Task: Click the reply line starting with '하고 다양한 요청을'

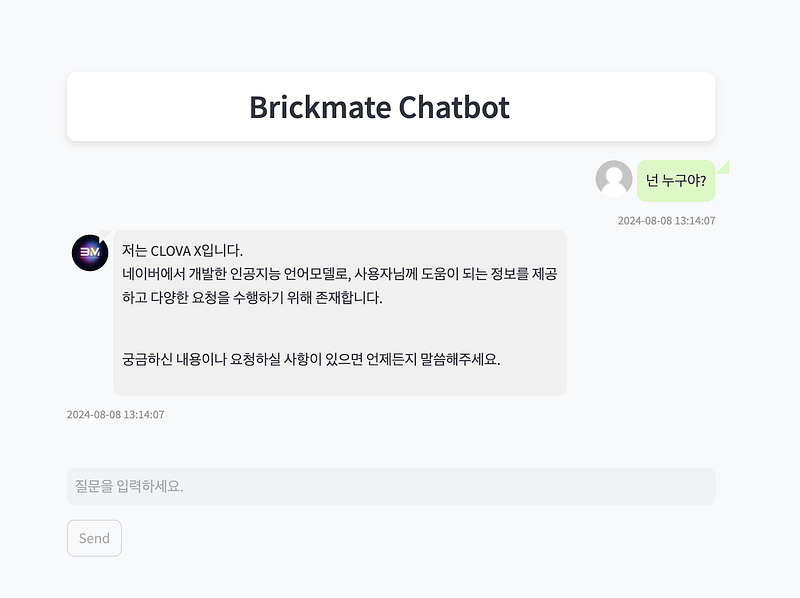Action: tap(252, 297)
